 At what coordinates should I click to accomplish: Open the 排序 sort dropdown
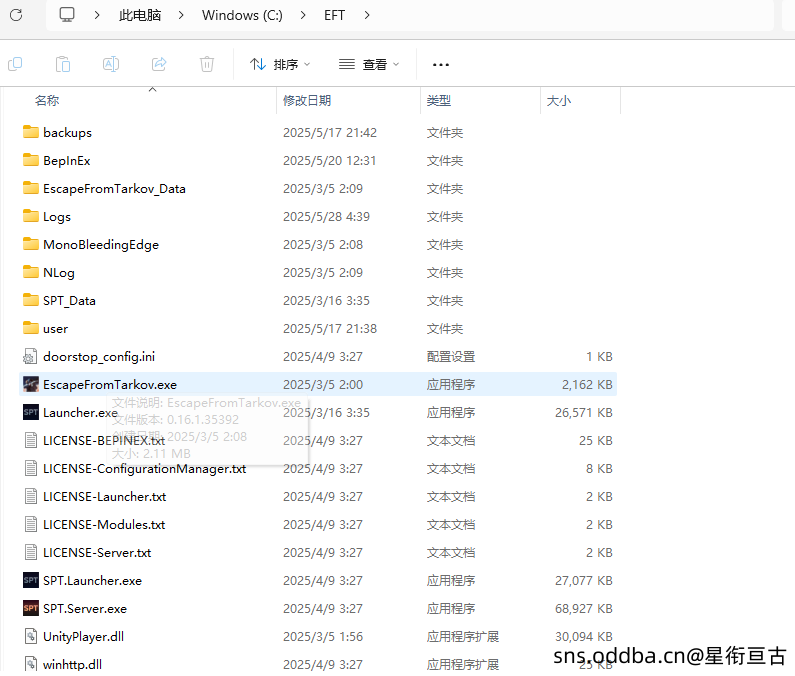[x=280, y=64]
